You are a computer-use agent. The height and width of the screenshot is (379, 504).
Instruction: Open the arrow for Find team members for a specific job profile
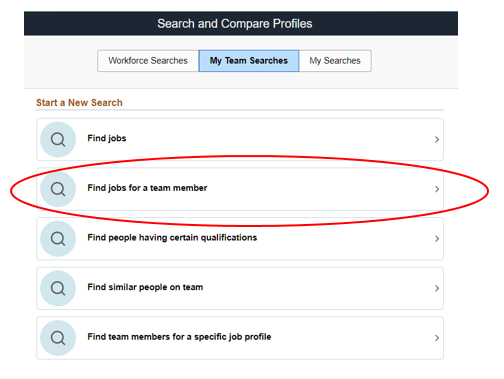point(437,338)
